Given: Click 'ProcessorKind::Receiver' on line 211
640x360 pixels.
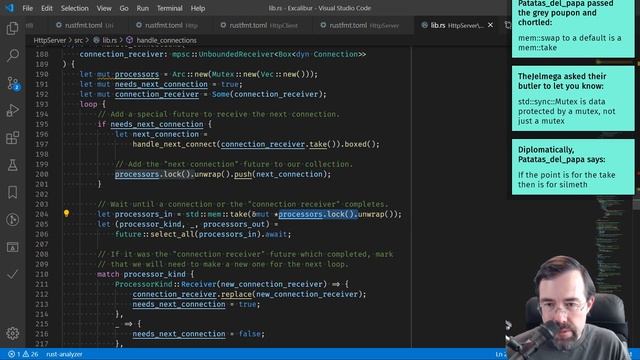Looking at the screenshot, I should click(166, 284).
